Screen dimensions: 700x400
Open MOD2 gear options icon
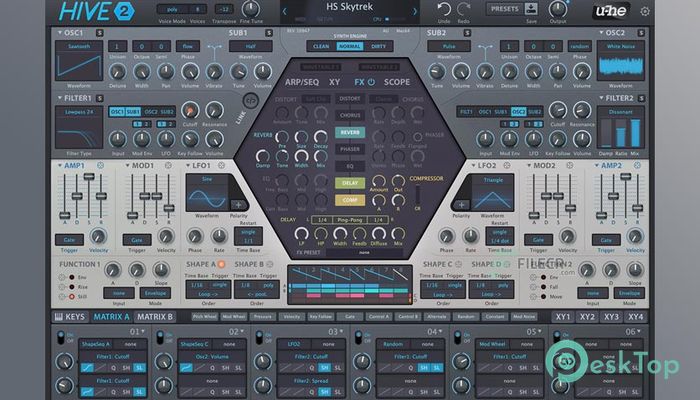570,165
